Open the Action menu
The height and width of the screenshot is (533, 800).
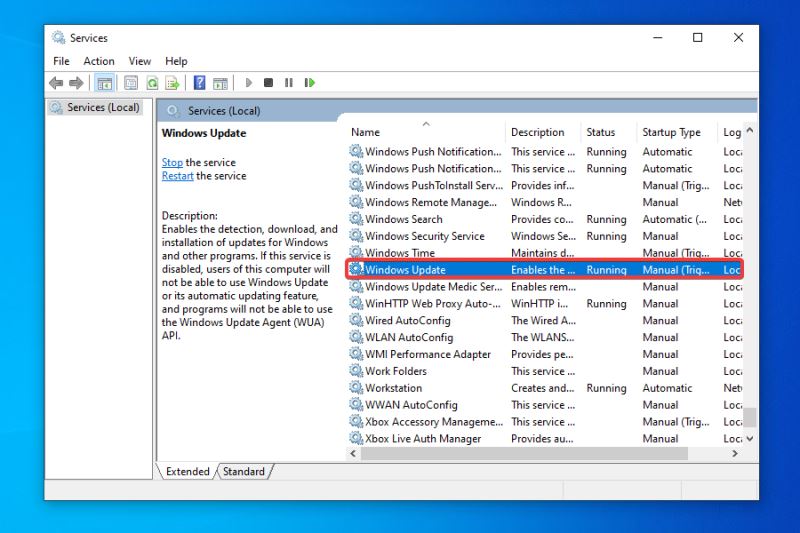click(x=99, y=61)
